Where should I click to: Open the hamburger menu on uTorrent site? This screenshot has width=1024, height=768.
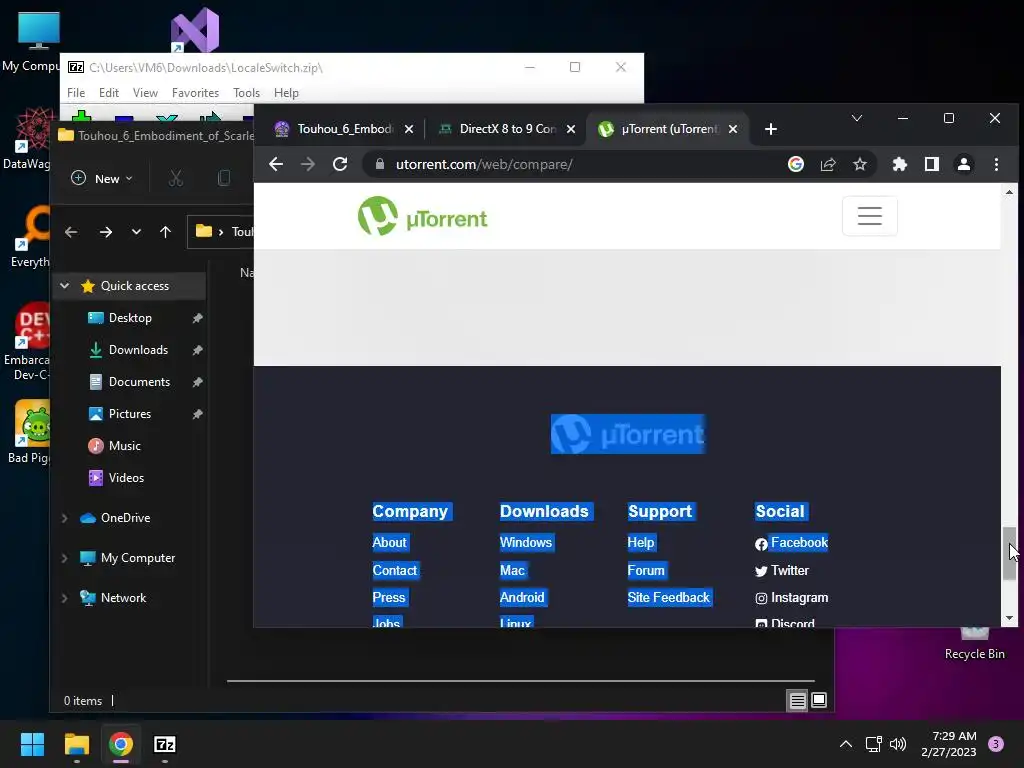[x=870, y=216]
